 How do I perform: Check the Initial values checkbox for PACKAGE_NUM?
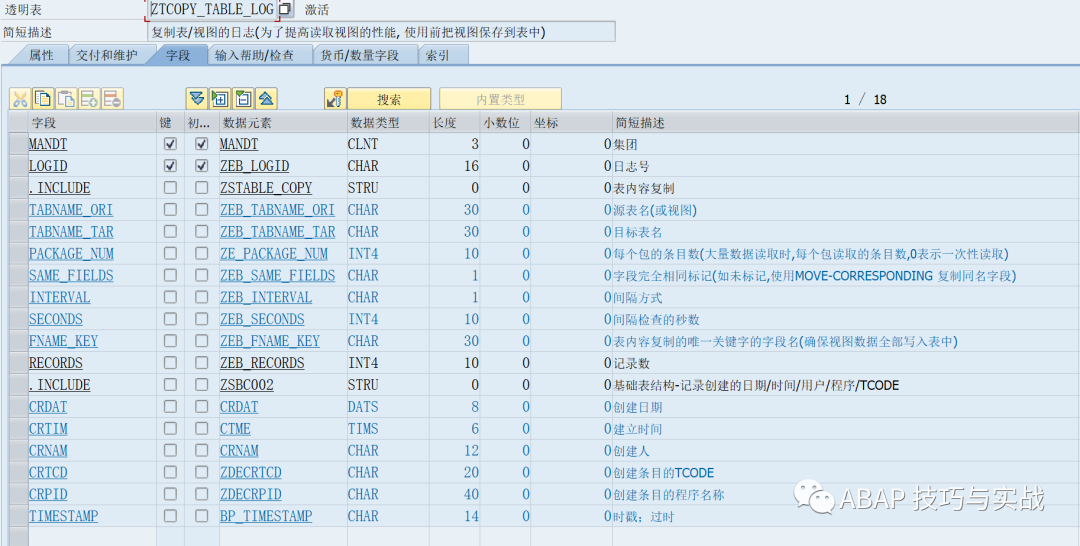pos(201,253)
